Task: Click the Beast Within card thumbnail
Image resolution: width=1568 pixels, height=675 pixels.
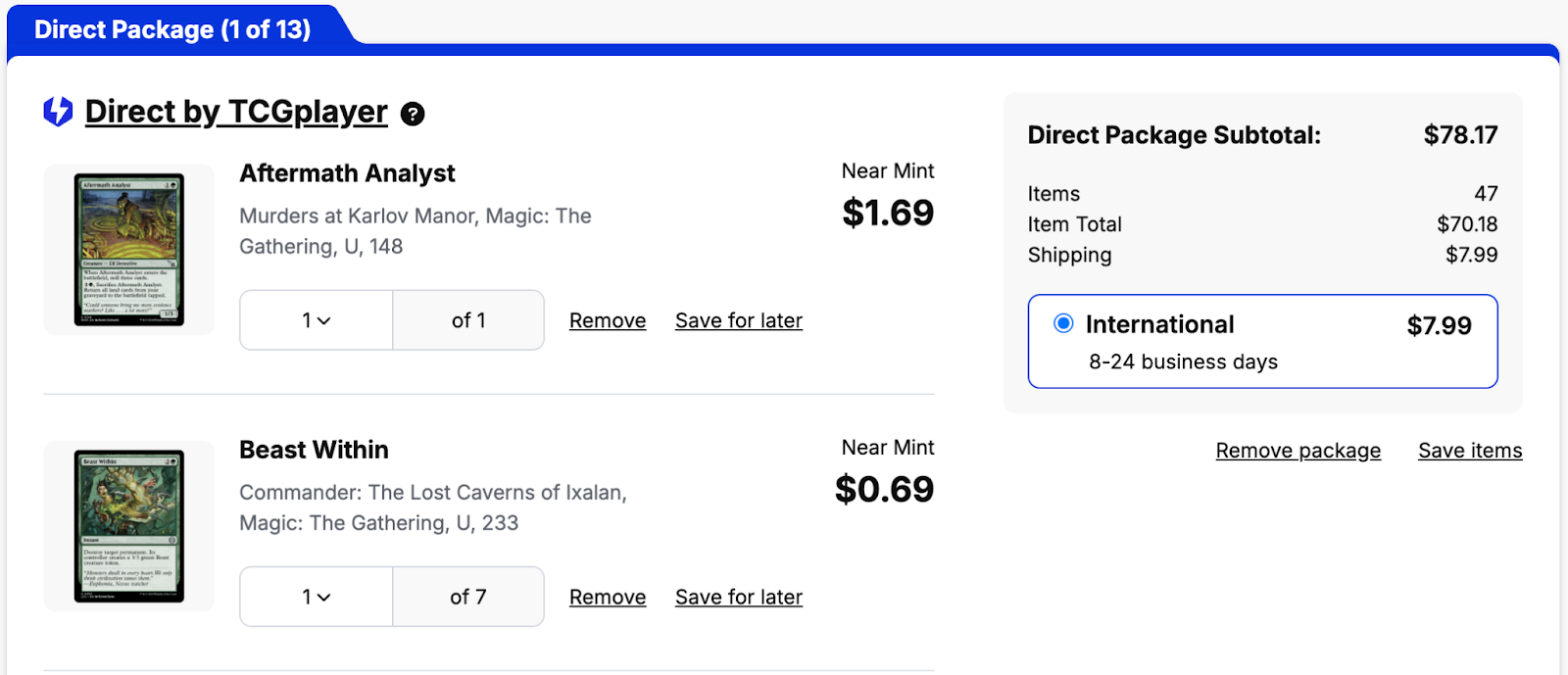Action: (129, 526)
